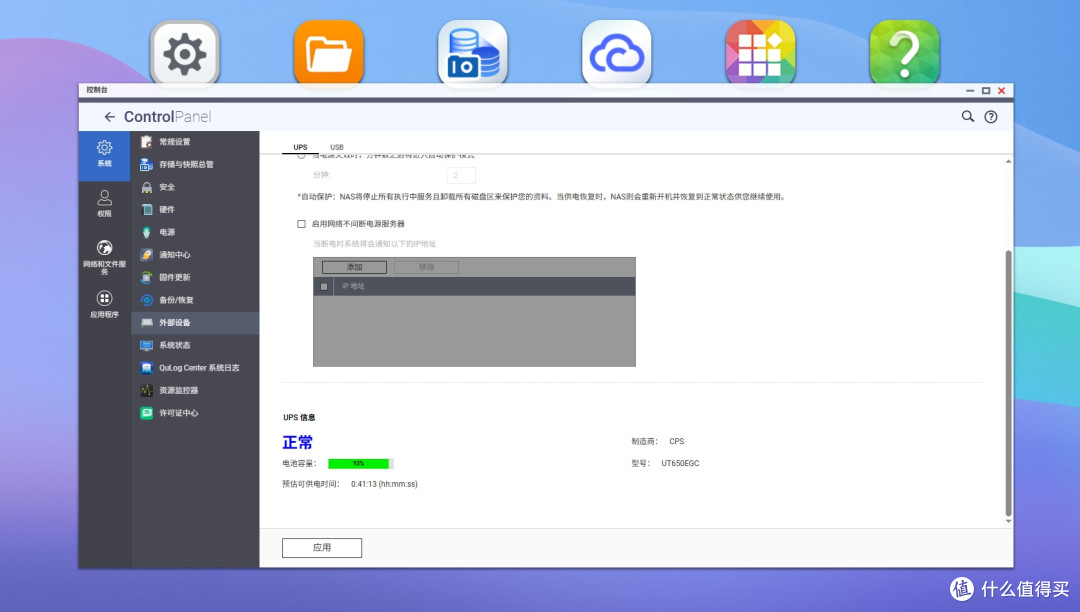Open the 许可证中心 entry

(x=195, y=413)
